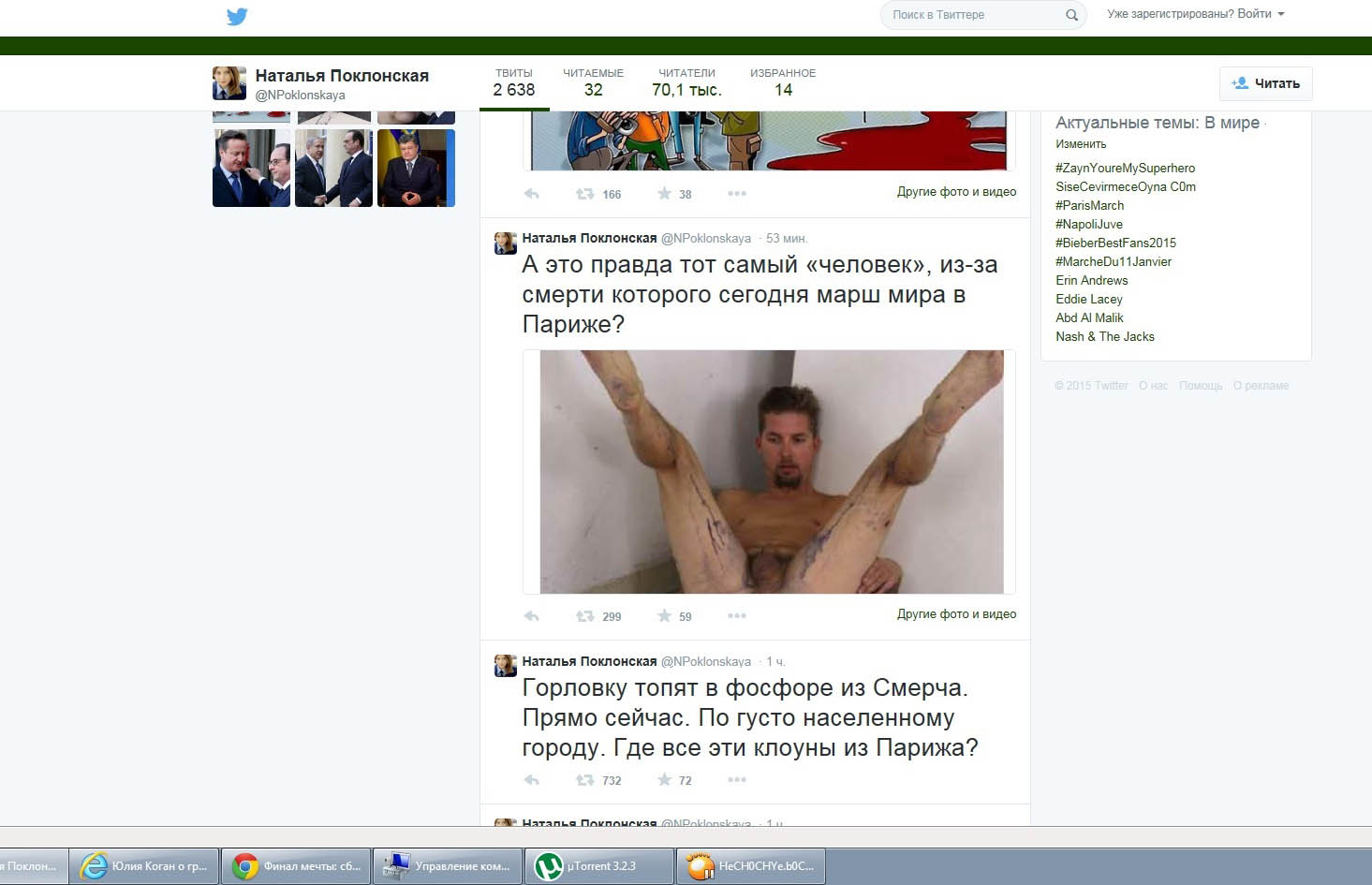This screenshot has height=885, width=1372.
Task: Open SiseCevirmeceOyna C0m trend
Action: click(x=1126, y=187)
